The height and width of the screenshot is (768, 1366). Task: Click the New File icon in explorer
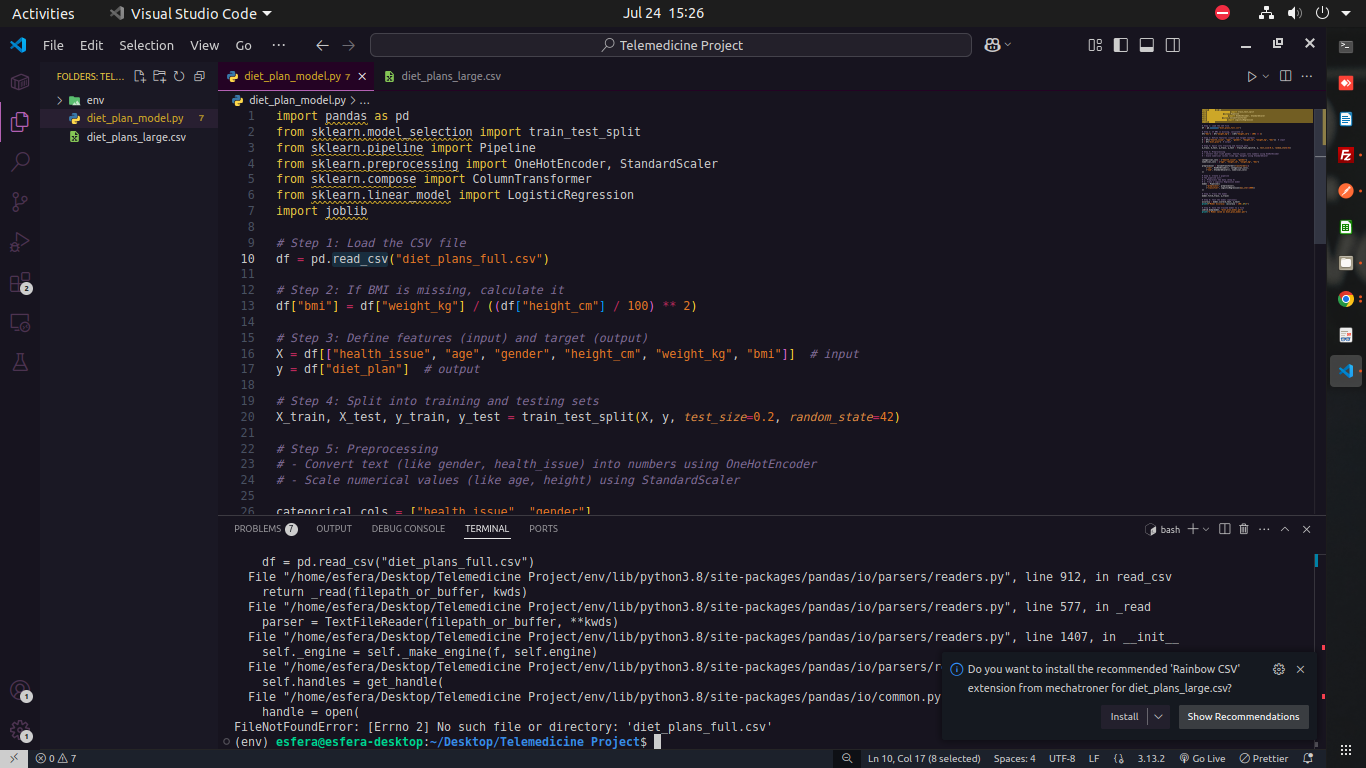tap(140, 76)
